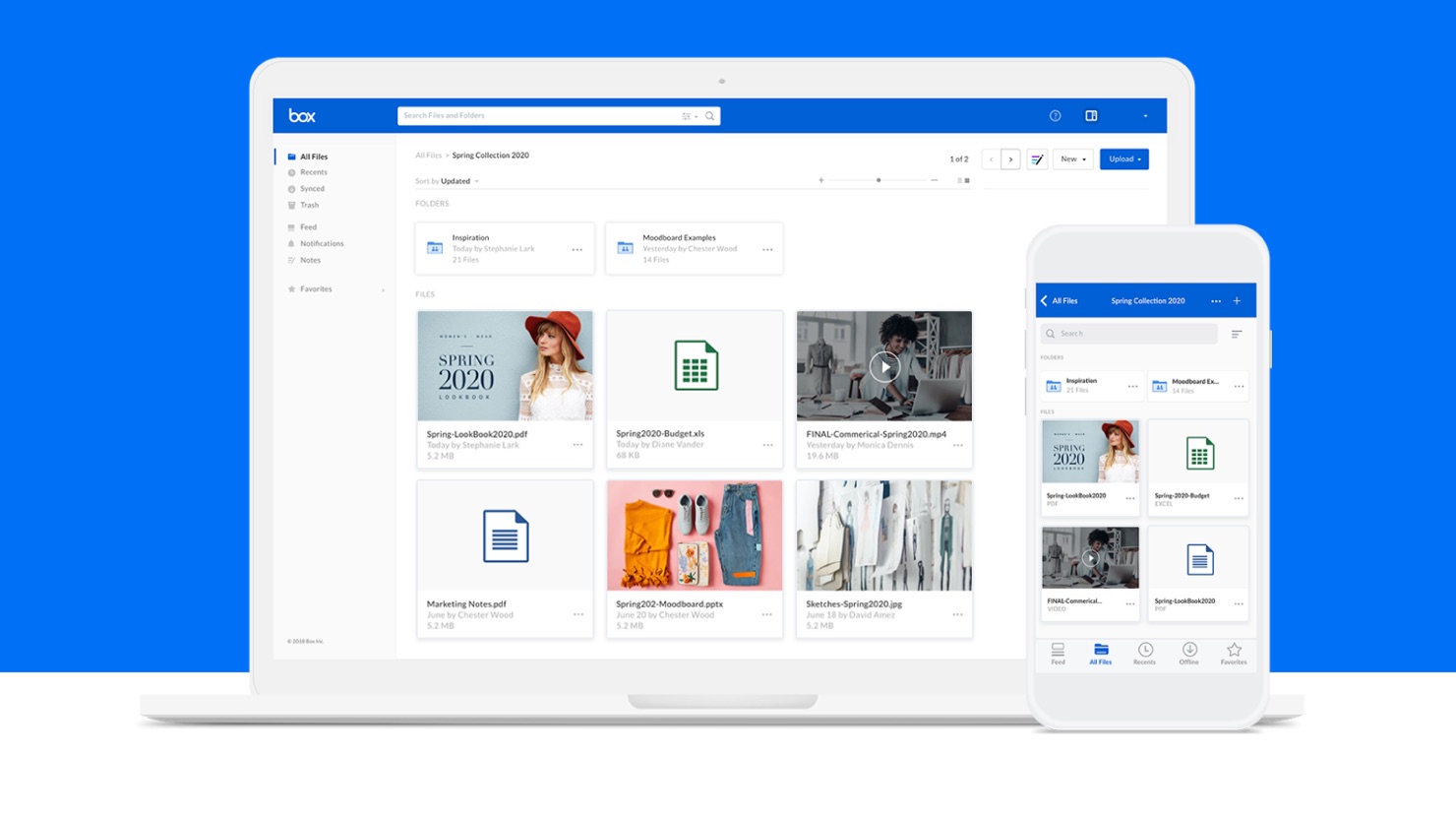Tap the Offline tab on the phone
1456x819 pixels.
pos(1189,654)
